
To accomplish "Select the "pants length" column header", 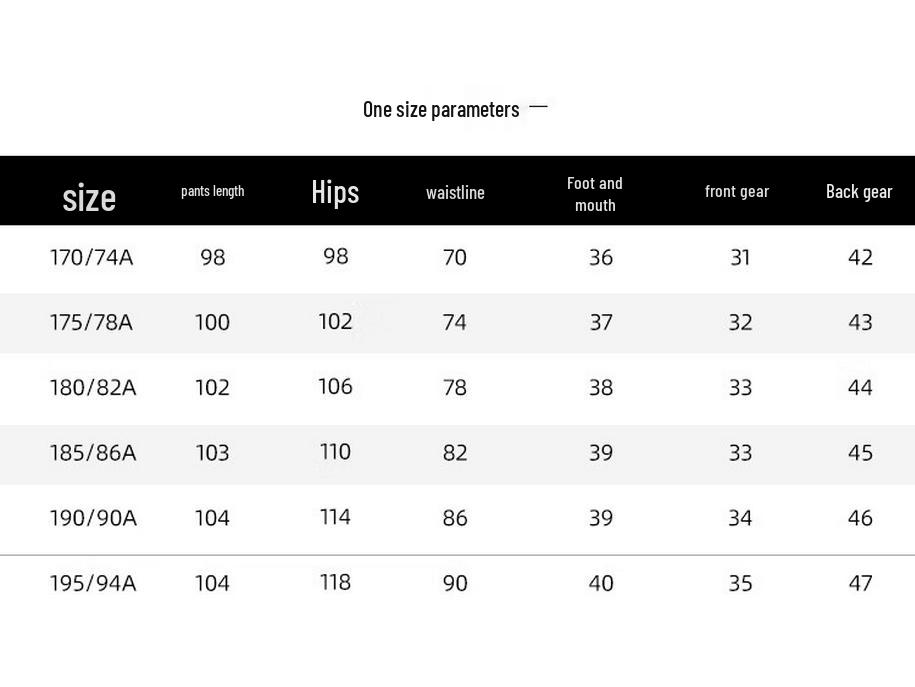I will click(x=212, y=191).
